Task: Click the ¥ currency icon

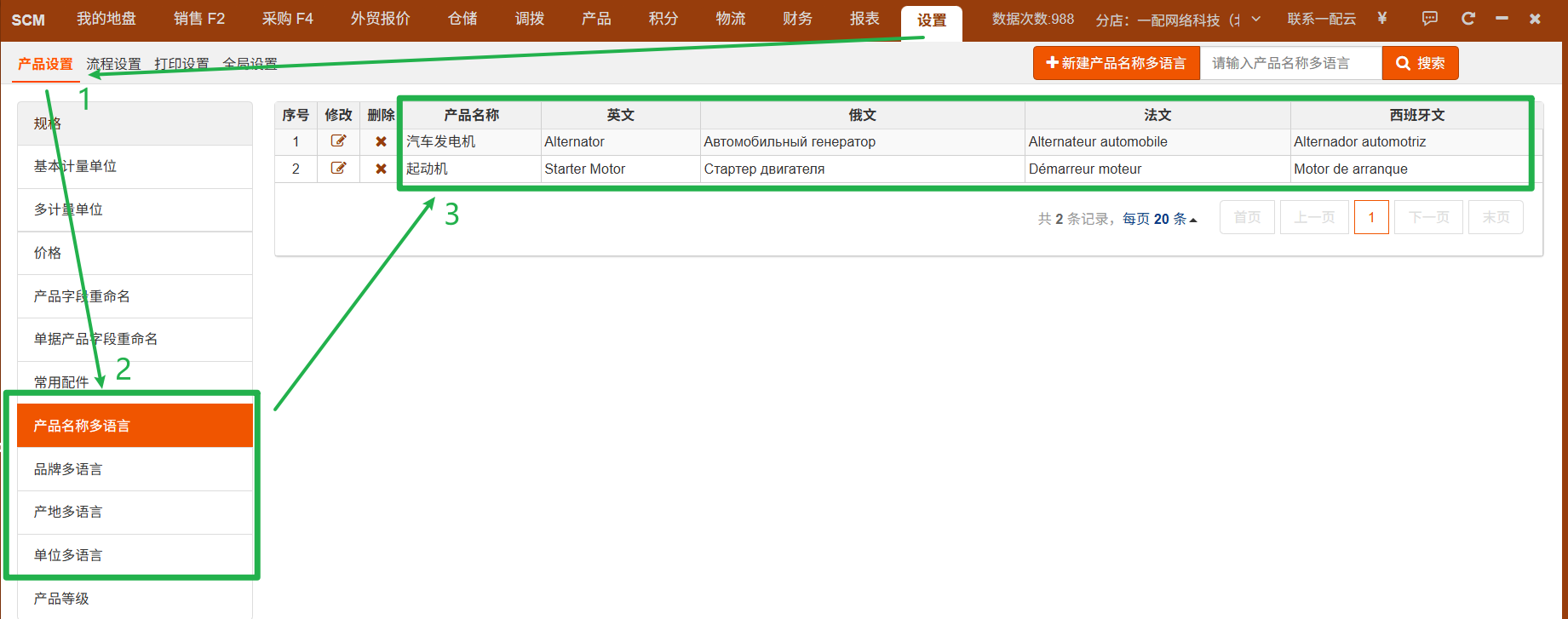Action: (1381, 19)
